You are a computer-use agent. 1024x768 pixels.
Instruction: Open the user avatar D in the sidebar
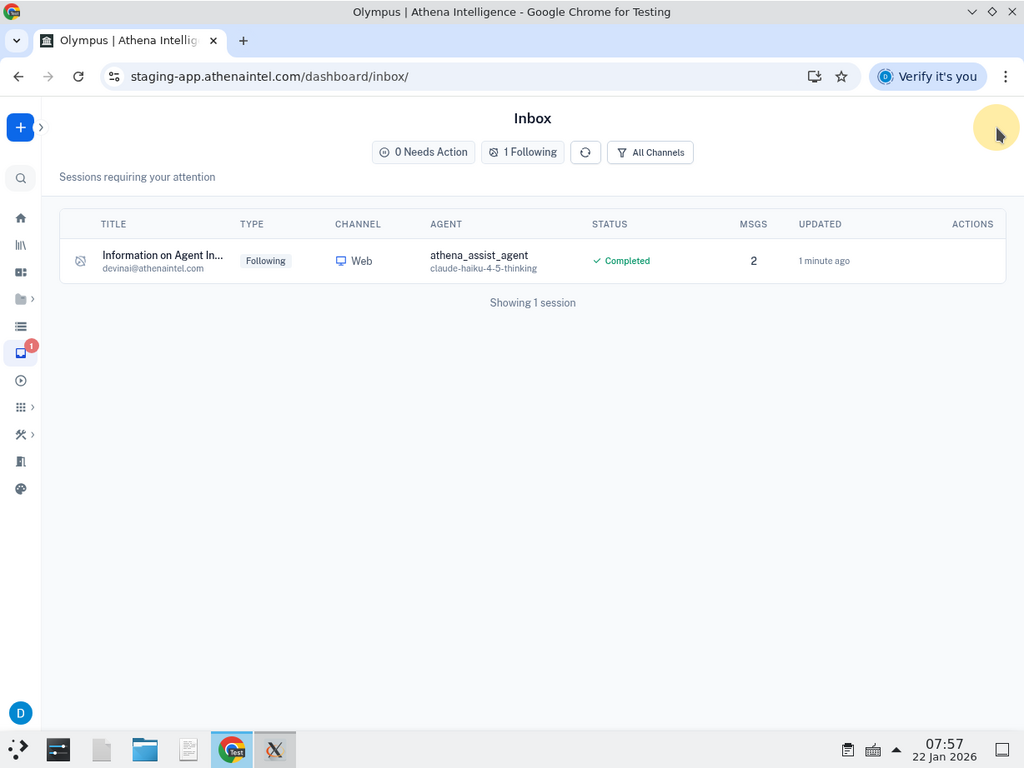pyautogui.click(x=21, y=713)
